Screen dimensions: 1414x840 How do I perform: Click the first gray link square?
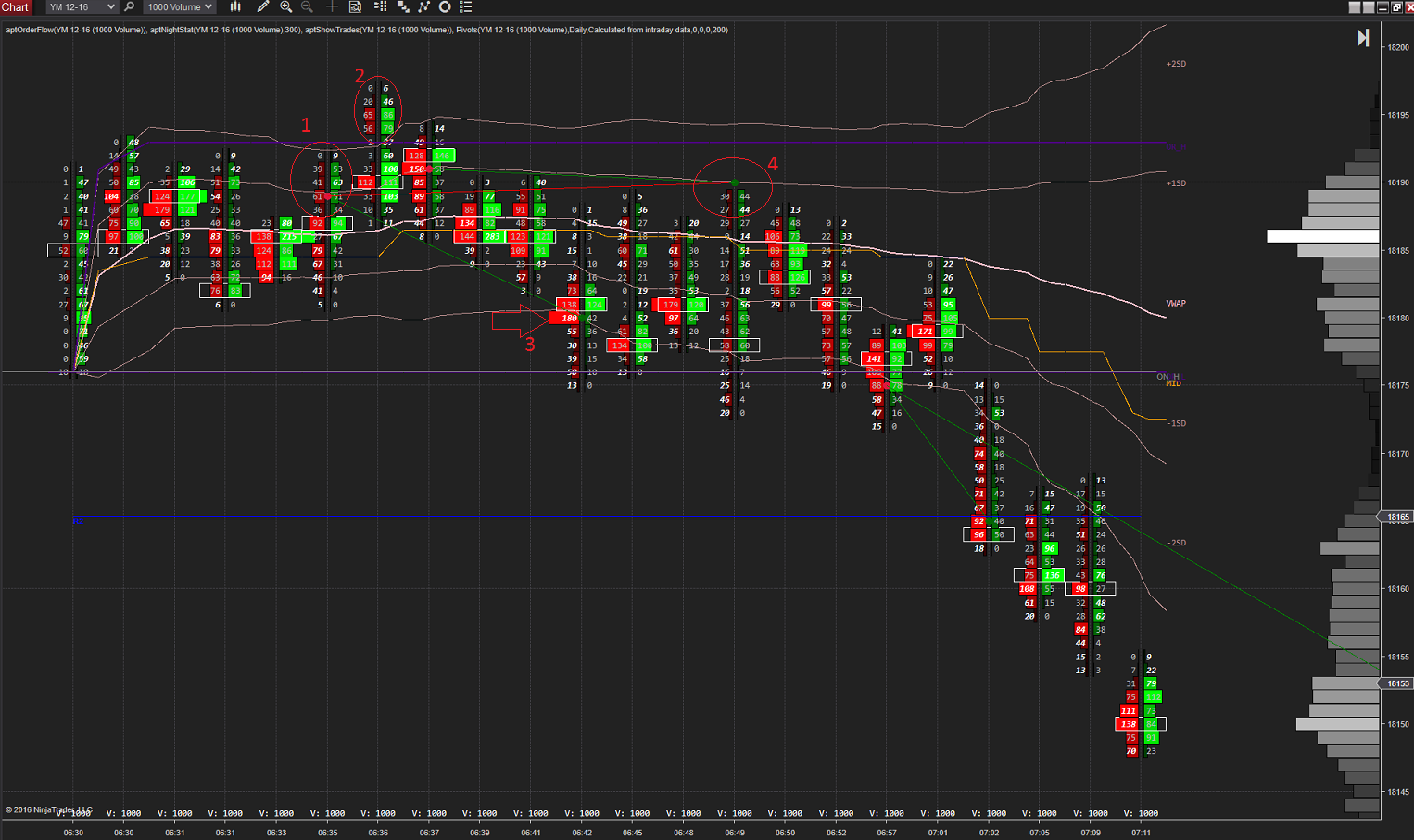(x=1355, y=6)
